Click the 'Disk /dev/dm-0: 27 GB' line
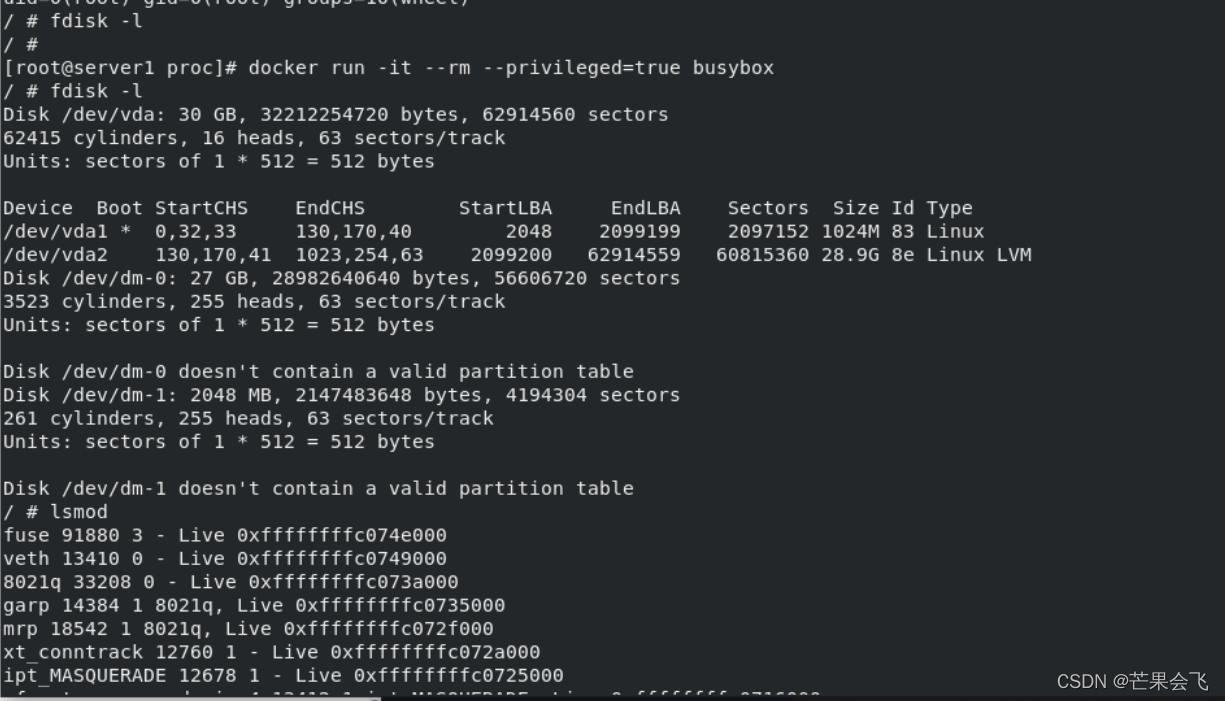 [341, 278]
